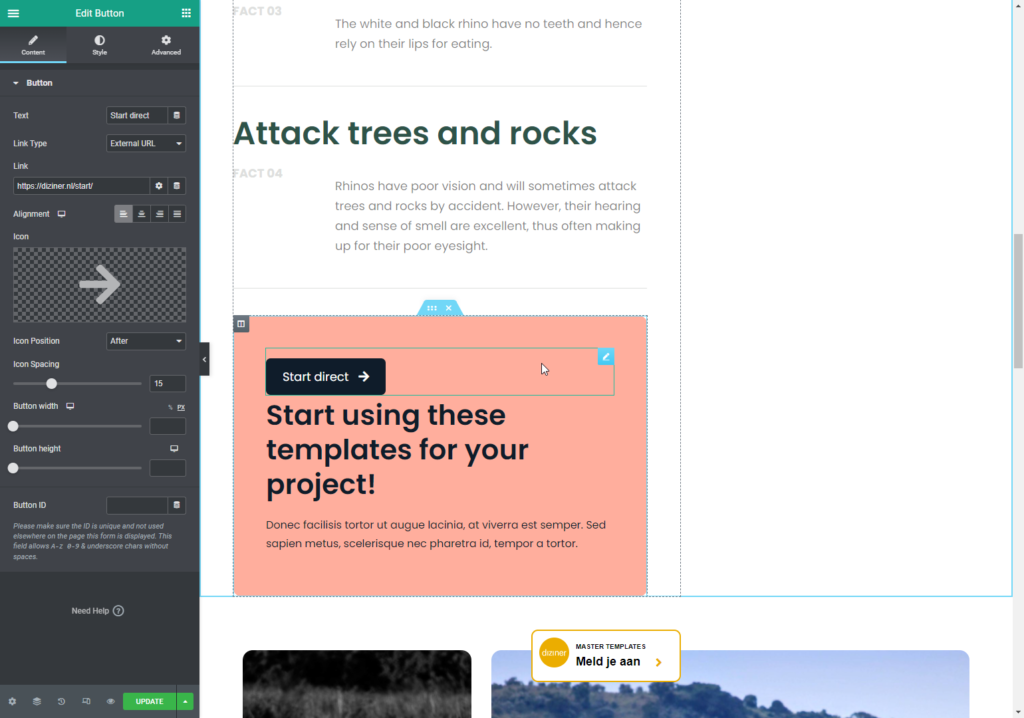Open the History icon in bottom bar
The height and width of the screenshot is (718, 1024).
pyautogui.click(x=61, y=701)
